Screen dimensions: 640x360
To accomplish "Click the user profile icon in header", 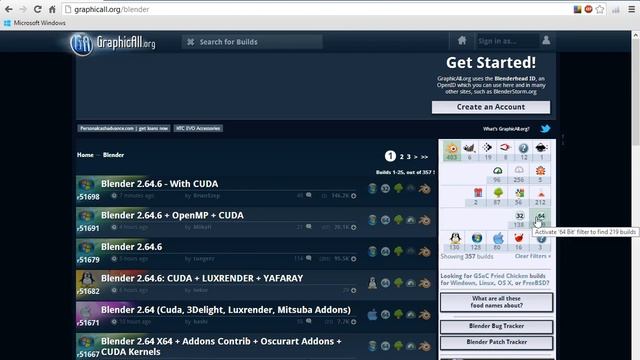I will tap(546, 40).
